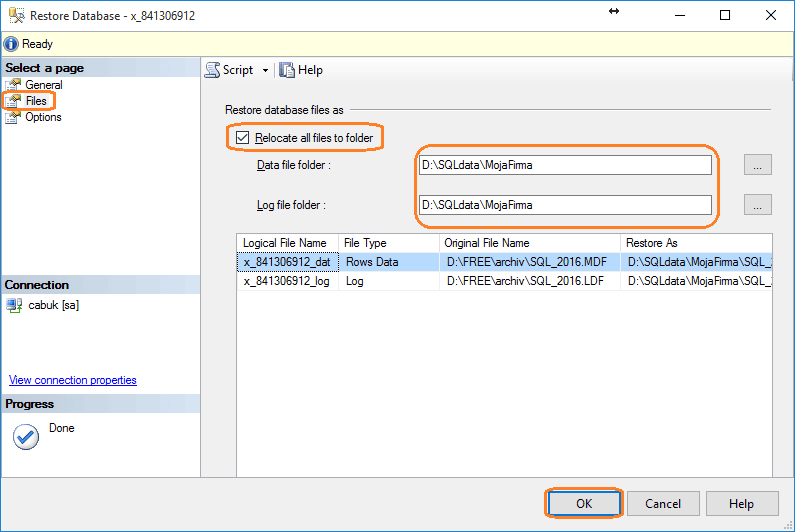795x532 pixels.
Task: Select the Files page
Action: (x=35, y=101)
